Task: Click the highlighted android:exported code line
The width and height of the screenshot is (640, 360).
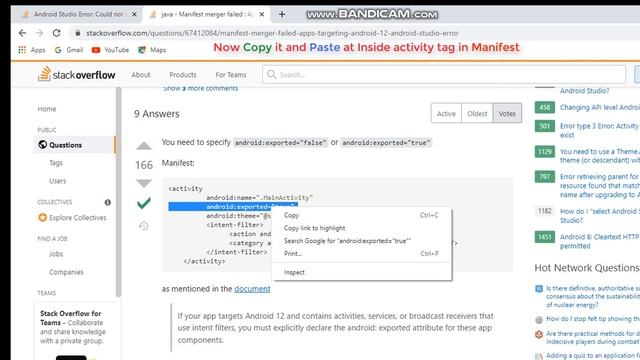Action: (233, 207)
